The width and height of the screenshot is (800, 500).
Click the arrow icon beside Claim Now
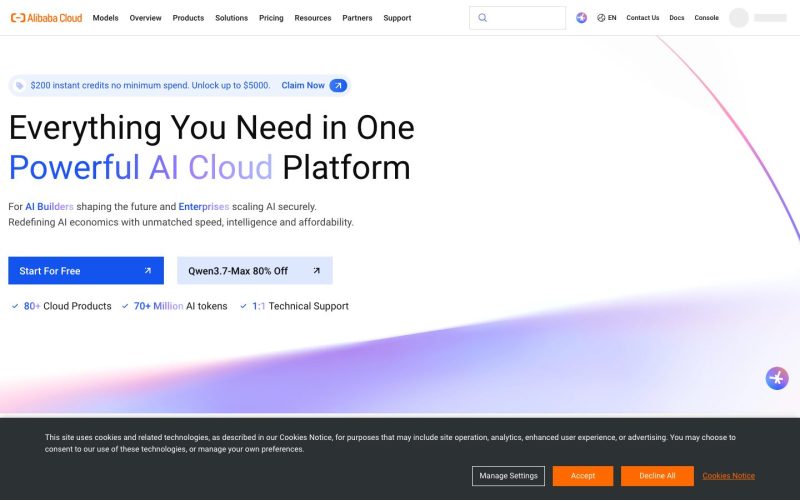tap(338, 86)
